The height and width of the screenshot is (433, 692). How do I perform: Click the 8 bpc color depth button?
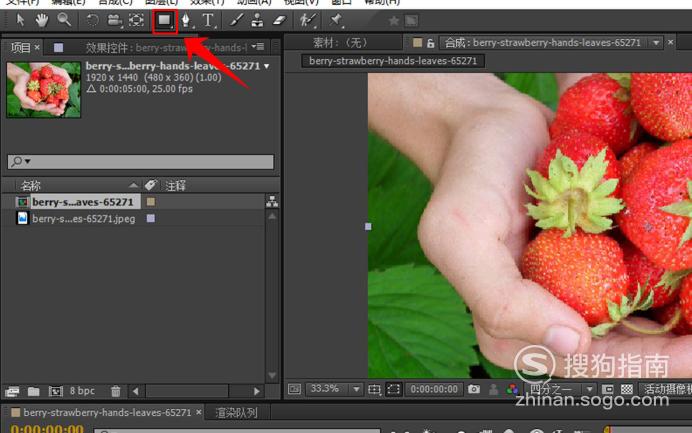tap(82, 391)
